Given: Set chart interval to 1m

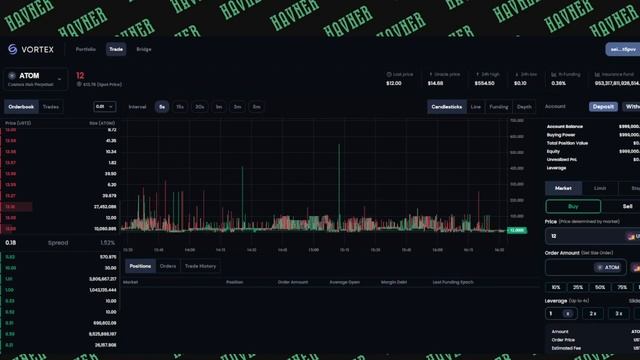Looking at the screenshot, I should click(219, 107).
